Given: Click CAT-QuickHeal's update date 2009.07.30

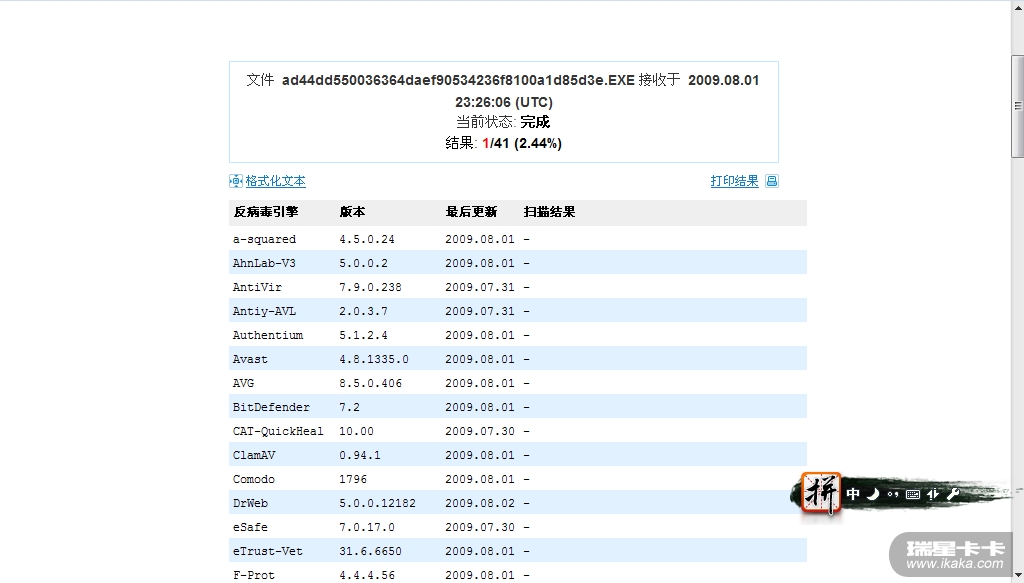Looking at the screenshot, I should (480, 432).
